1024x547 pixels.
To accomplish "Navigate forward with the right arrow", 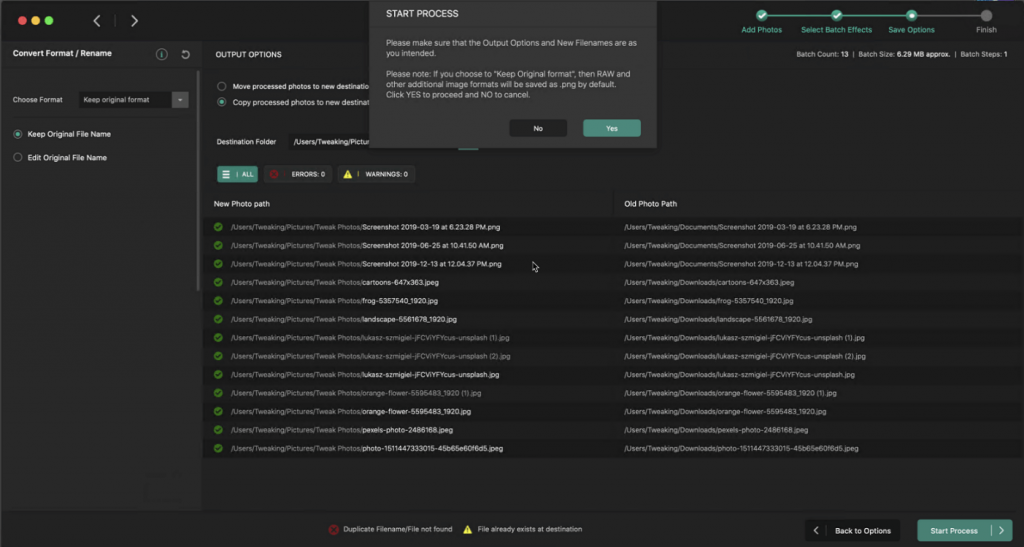I will coord(134,21).
